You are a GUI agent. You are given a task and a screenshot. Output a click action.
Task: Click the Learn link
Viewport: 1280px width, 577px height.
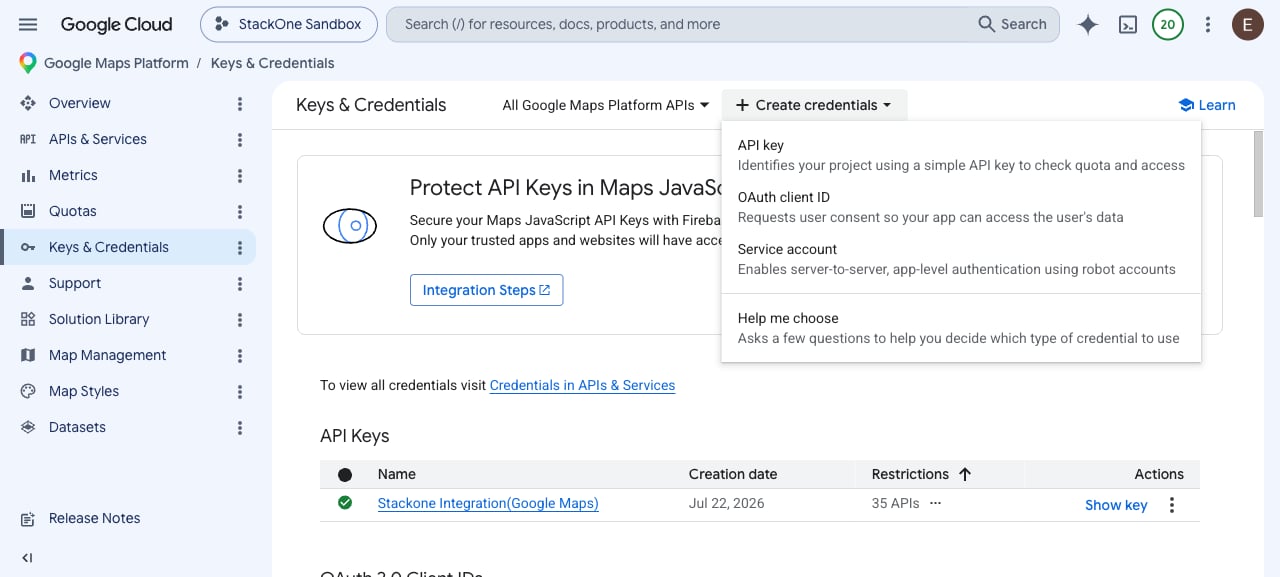pos(1207,105)
